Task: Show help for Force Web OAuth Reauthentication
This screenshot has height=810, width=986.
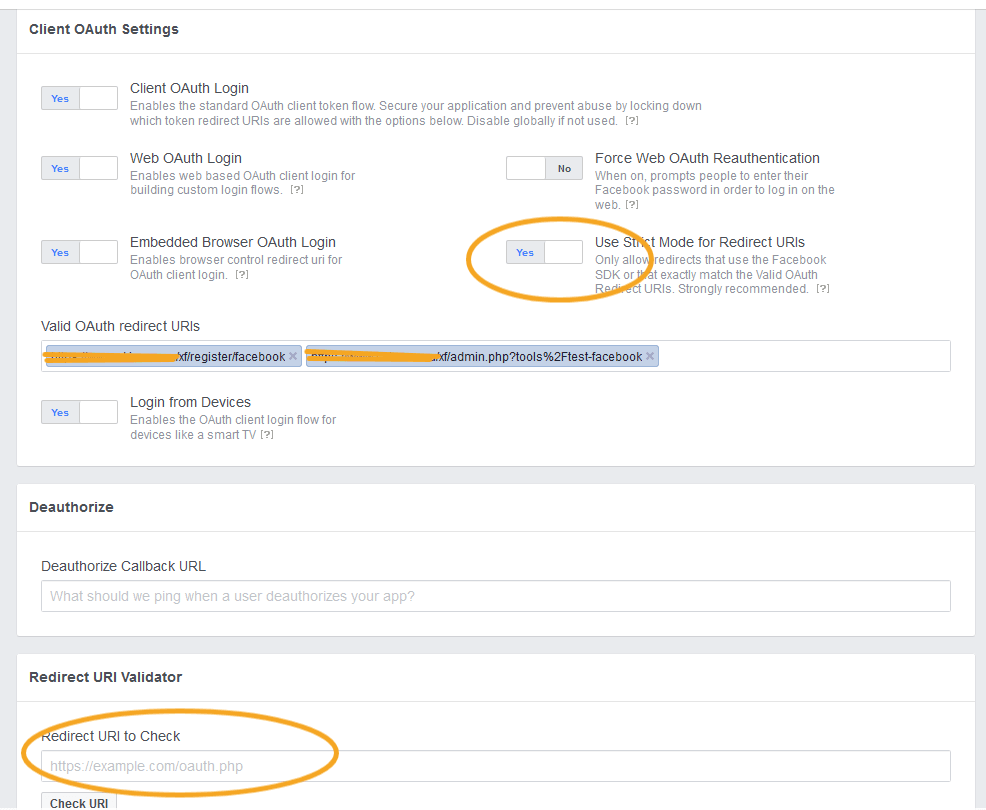Action: pyautogui.click(x=634, y=205)
